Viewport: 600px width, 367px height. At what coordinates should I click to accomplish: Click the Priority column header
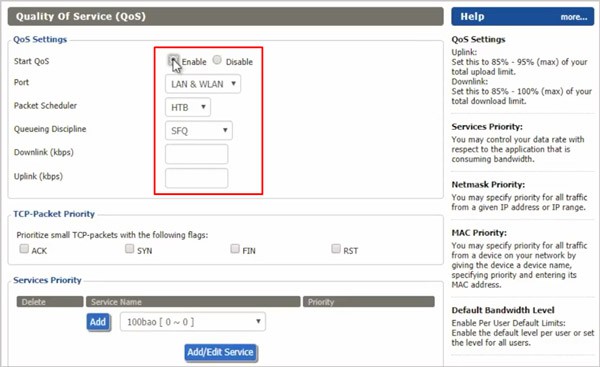[368, 302]
